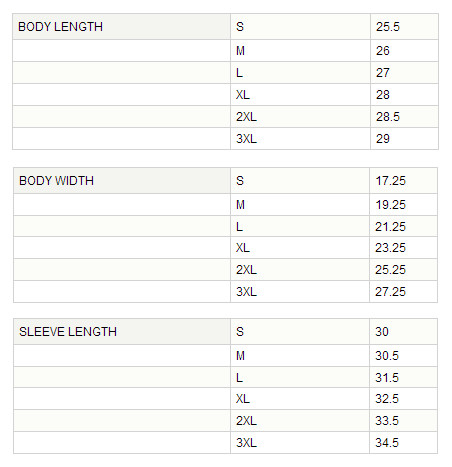This screenshot has height=467, width=452.
Task: Click the 17.25 body width value
Action: [390, 181]
